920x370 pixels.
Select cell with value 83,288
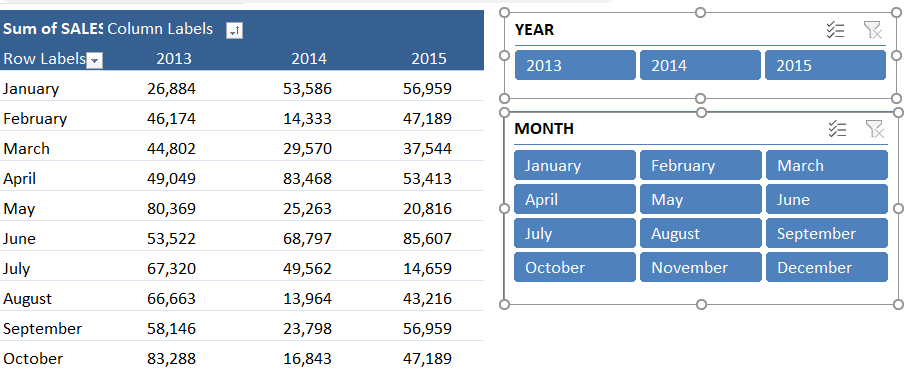[171, 359]
